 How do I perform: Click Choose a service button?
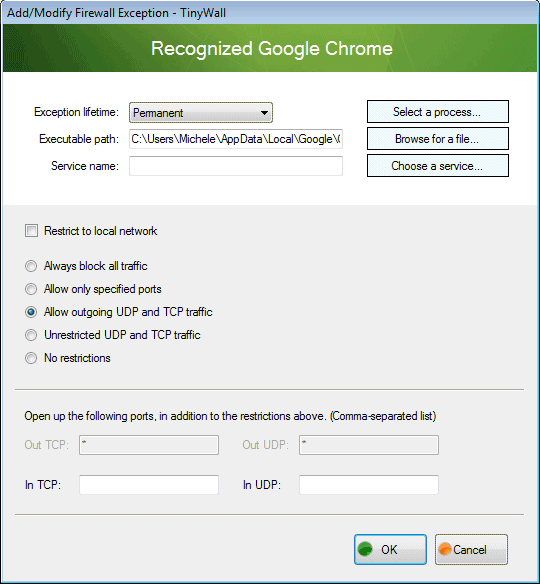tap(438, 166)
